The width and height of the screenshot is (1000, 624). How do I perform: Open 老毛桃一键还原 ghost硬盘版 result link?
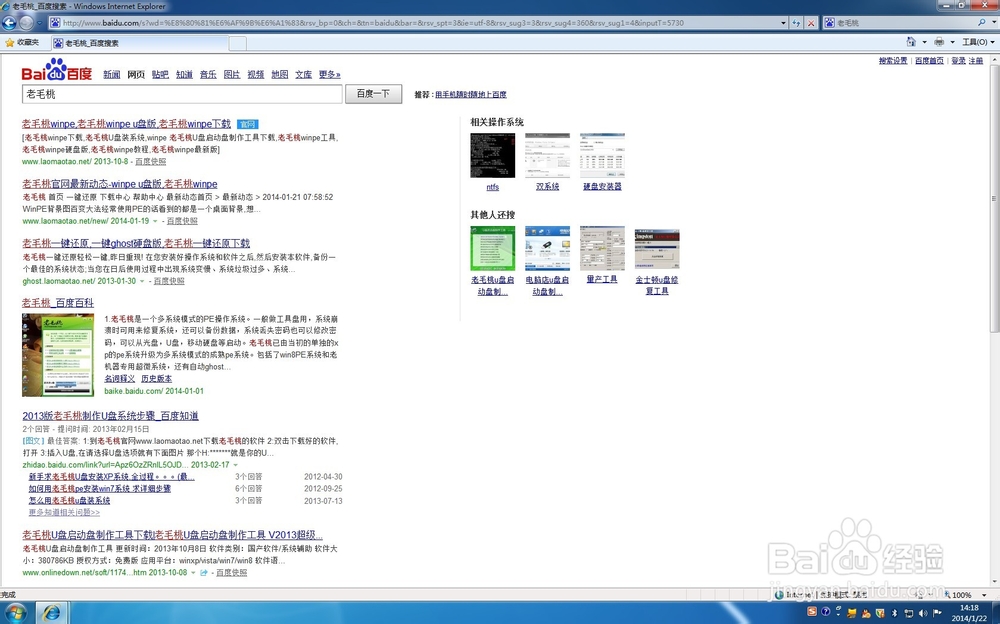click(x=136, y=243)
